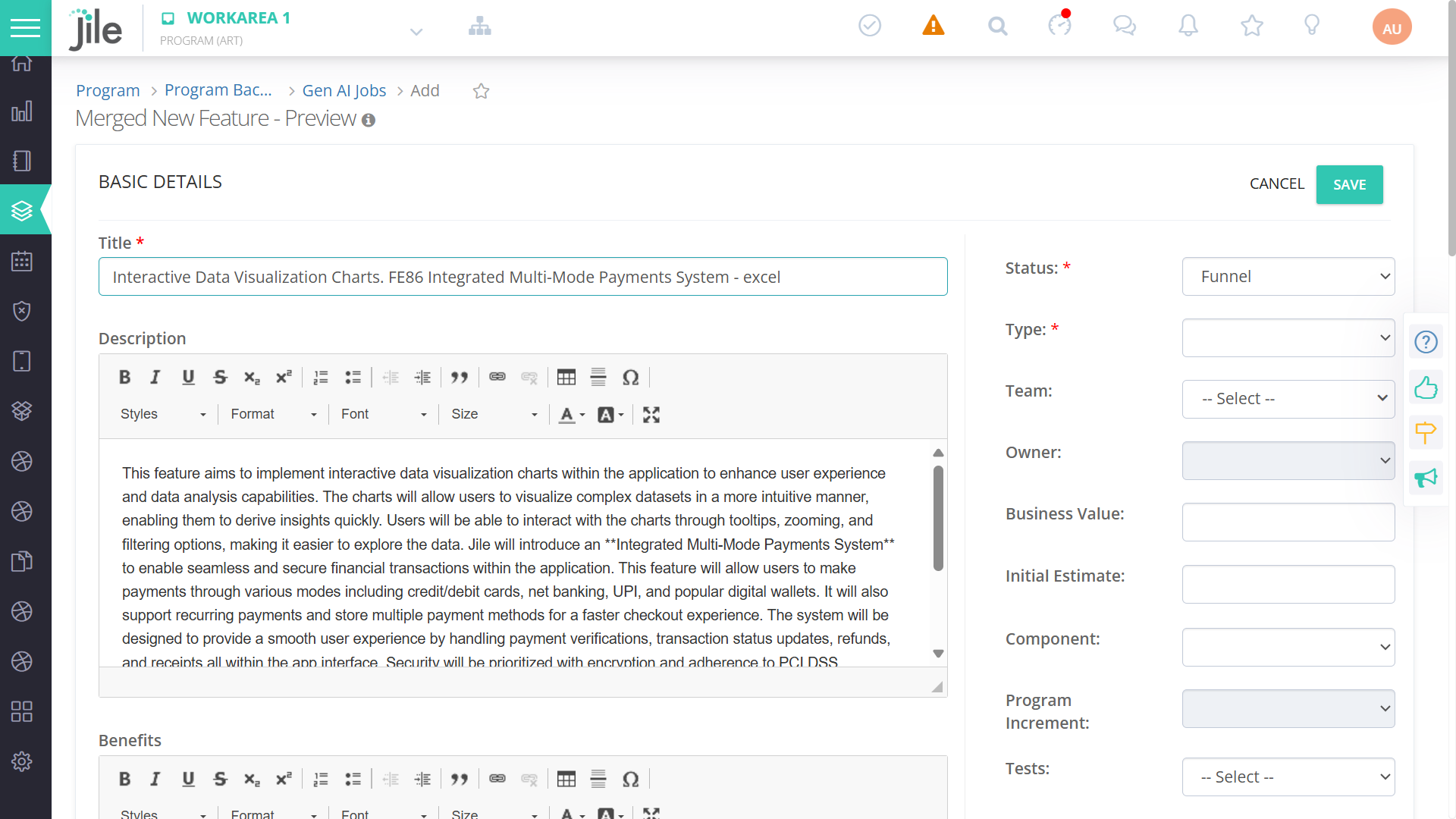Focus the Initial Estimate field
This screenshot has height=819, width=1456.
click(x=1288, y=585)
